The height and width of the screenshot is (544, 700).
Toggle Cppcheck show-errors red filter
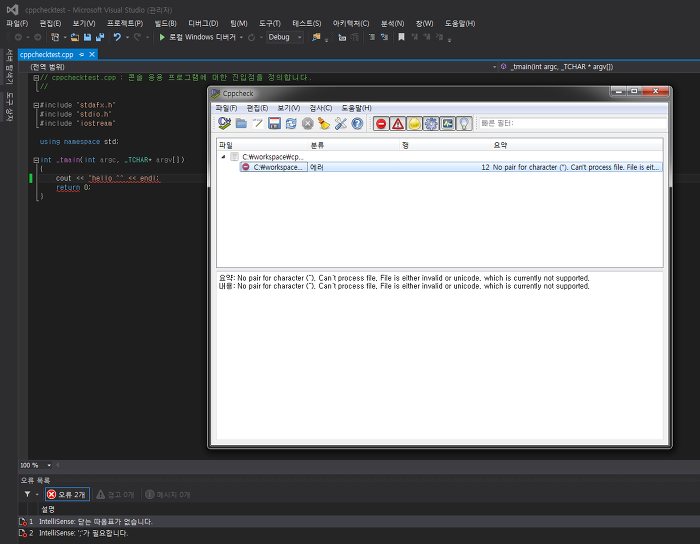click(x=381, y=123)
